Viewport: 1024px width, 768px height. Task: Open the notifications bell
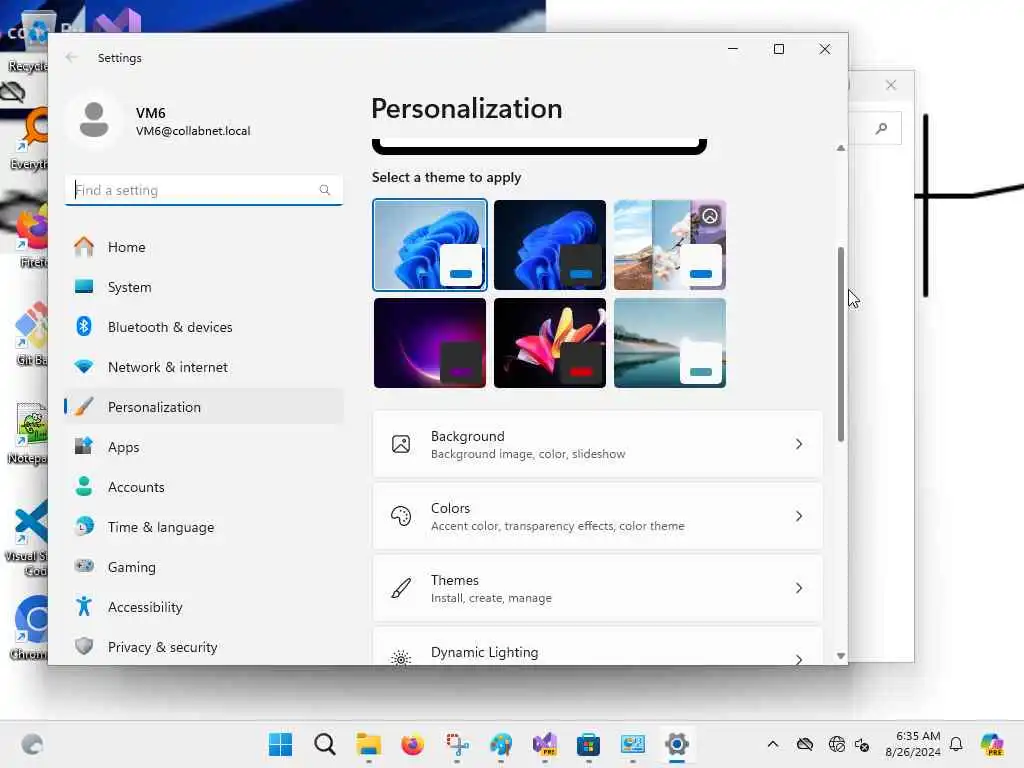(x=956, y=744)
